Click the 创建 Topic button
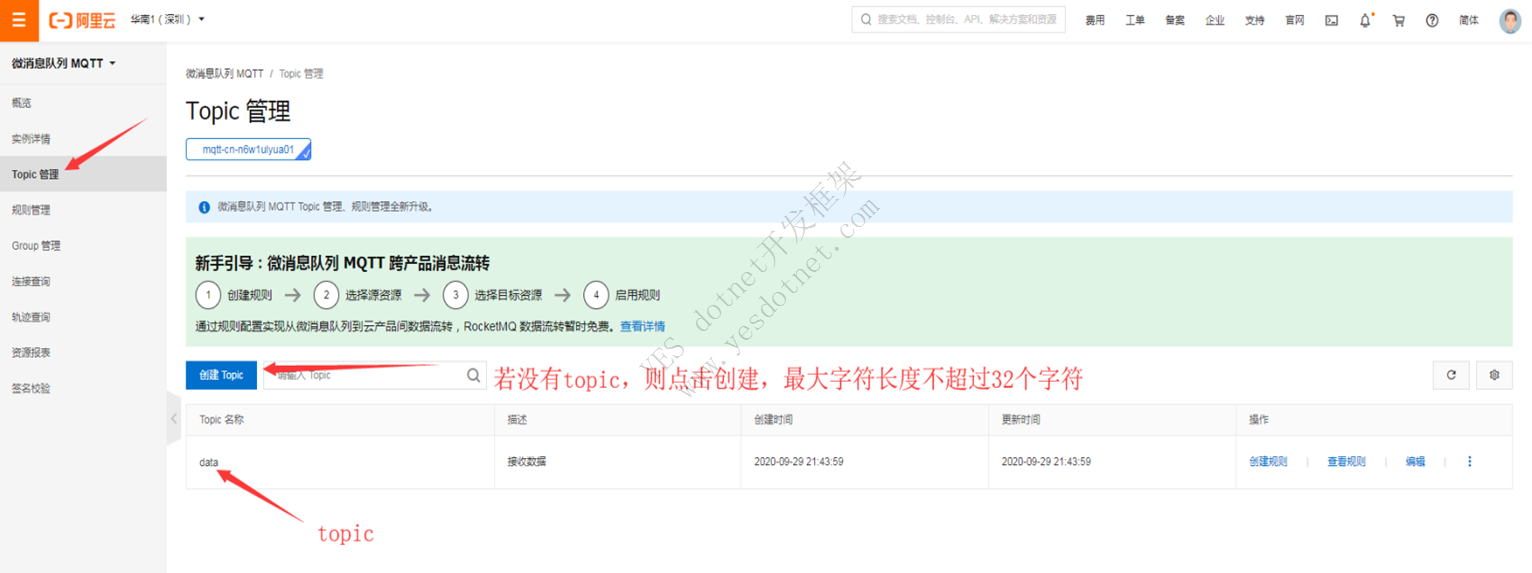This screenshot has width=1532, height=573. coord(221,375)
